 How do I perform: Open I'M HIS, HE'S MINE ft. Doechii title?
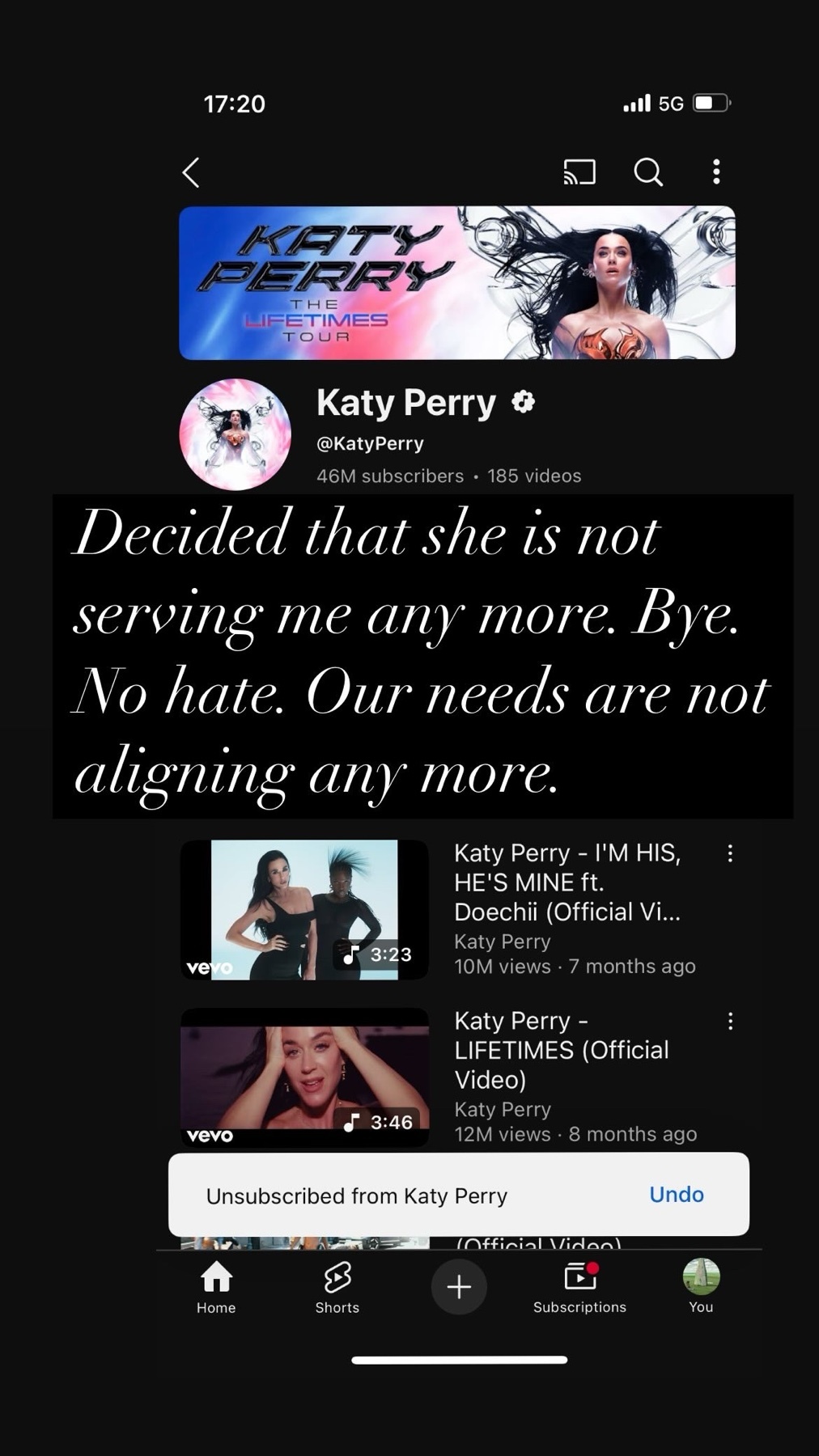pos(567,882)
